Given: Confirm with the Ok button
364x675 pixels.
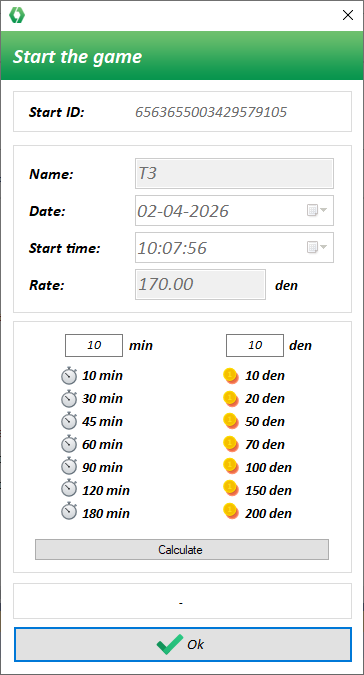Looking at the screenshot, I should pyautogui.click(x=182, y=644).
